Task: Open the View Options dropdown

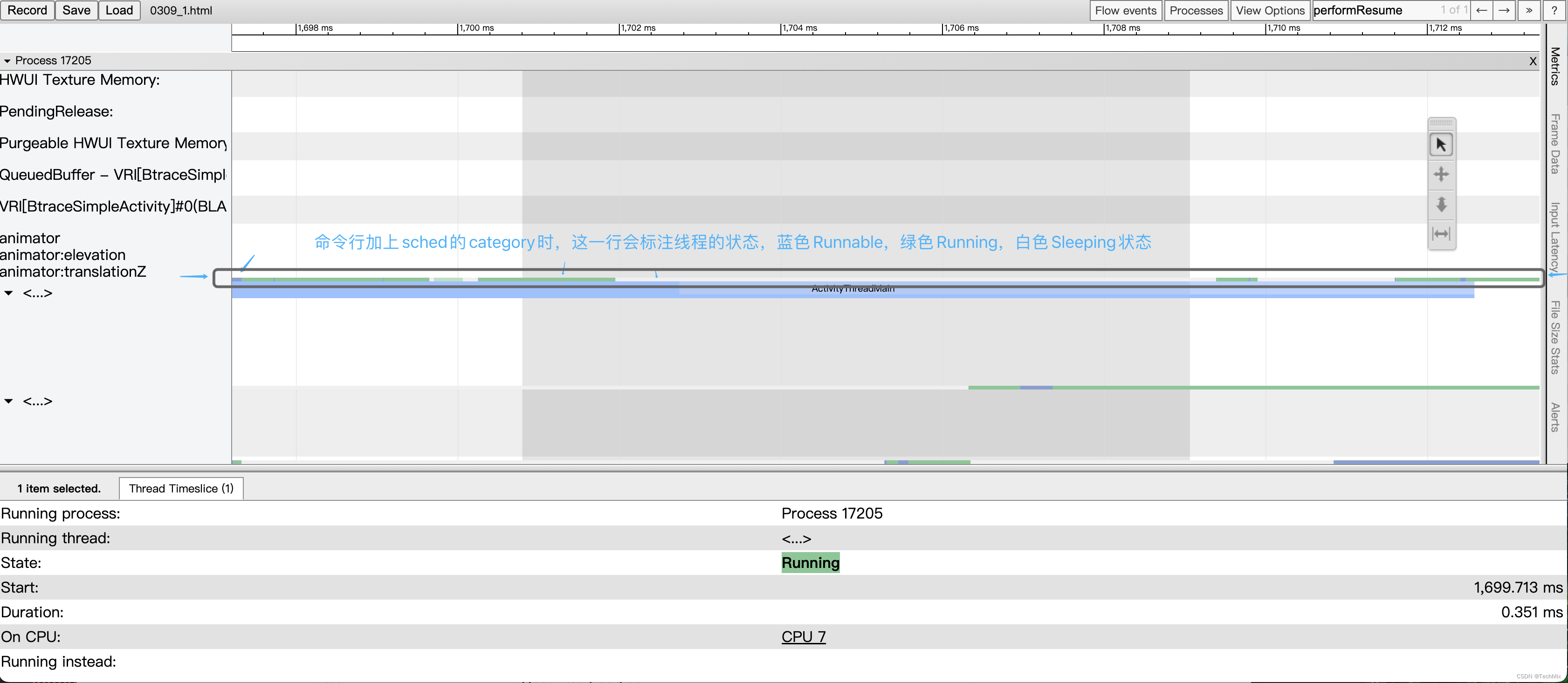Action: [x=1270, y=10]
